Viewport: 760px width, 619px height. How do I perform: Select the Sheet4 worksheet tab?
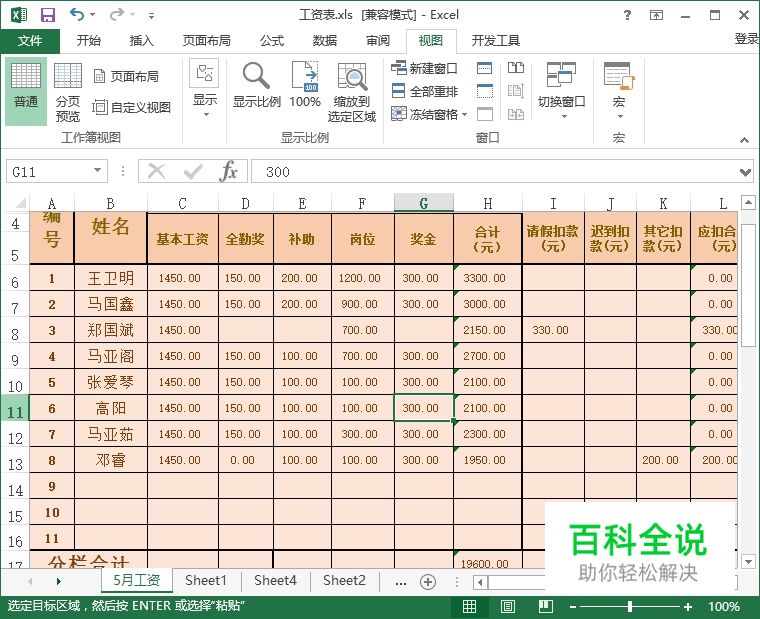[275, 580]
